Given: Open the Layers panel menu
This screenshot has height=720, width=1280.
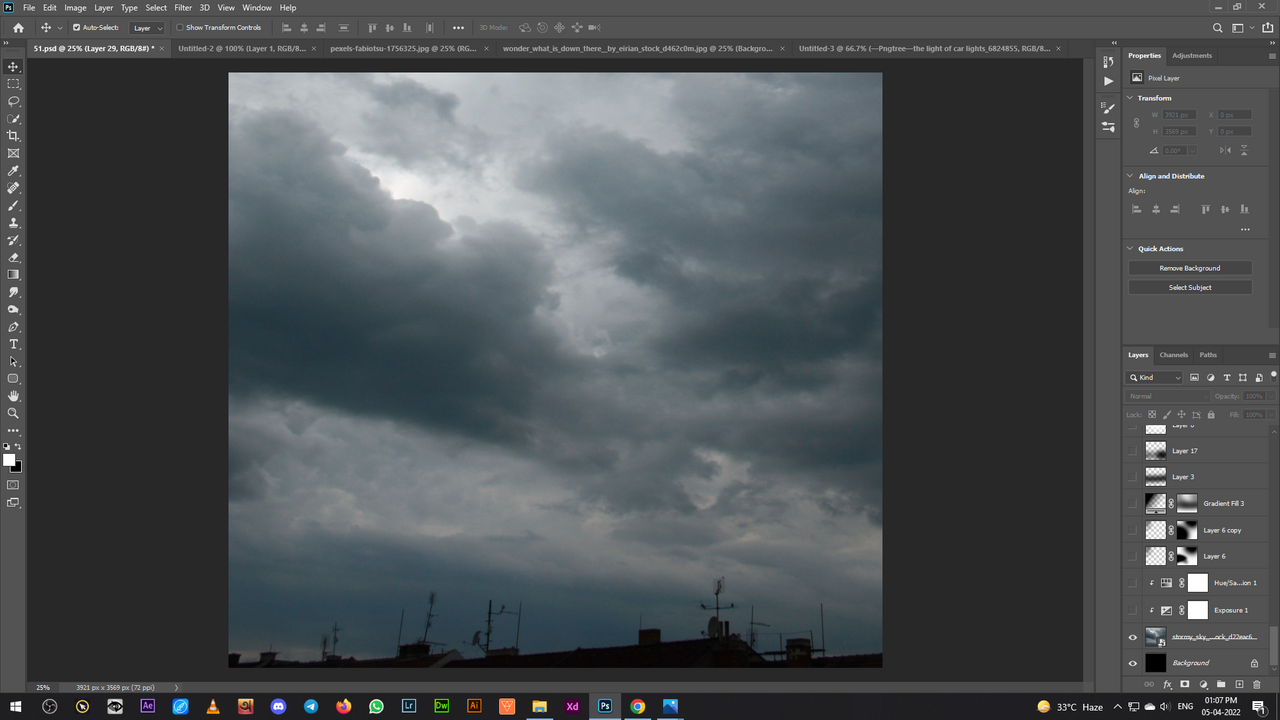Looking at the screenshot, I should pos(1272,355).
